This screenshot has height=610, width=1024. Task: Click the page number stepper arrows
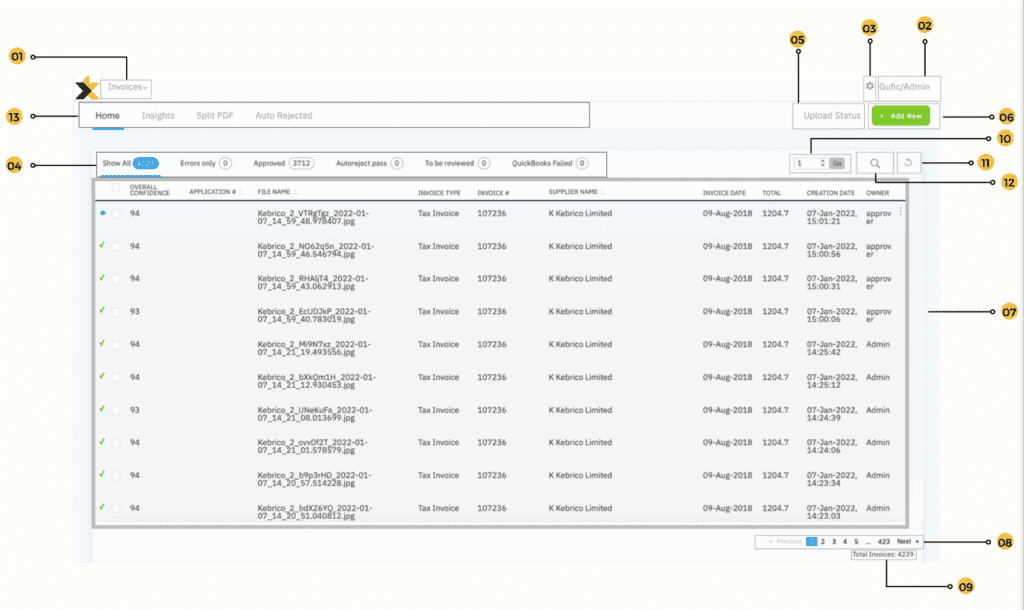(x=822, y=163)
